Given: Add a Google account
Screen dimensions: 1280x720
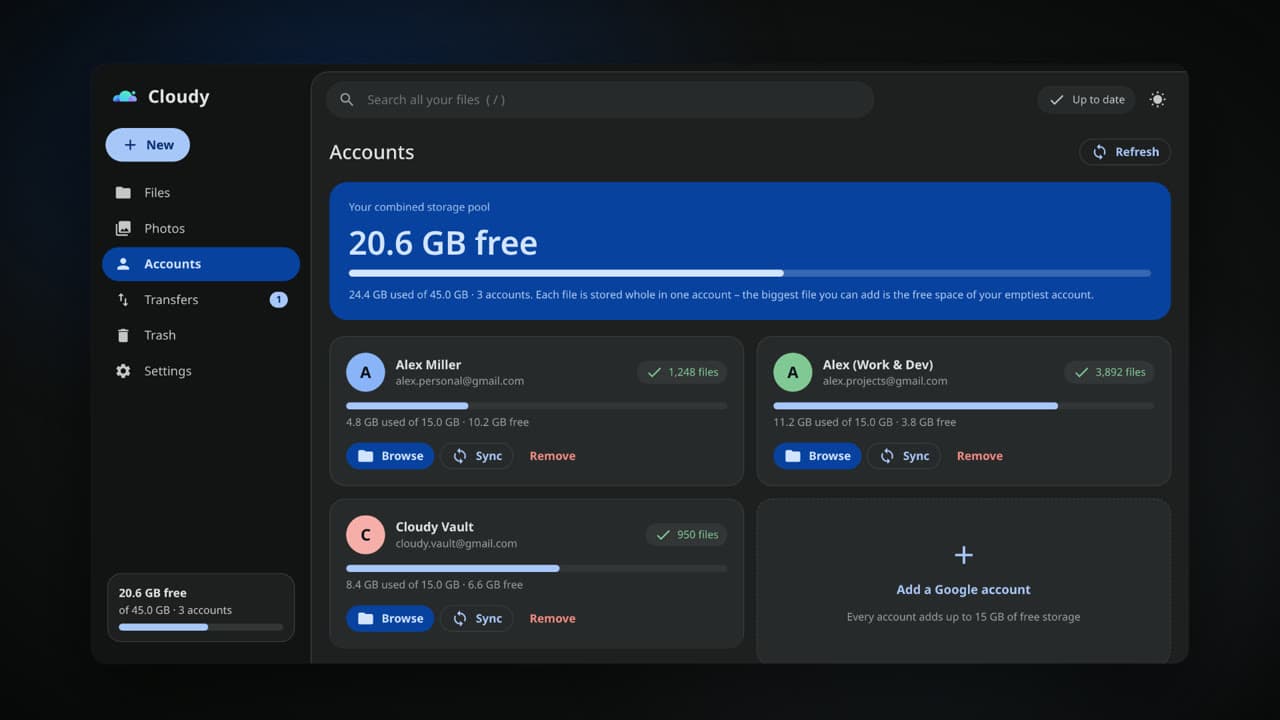Looking at the screenshot, I should pyautogui.click(x=963, y=581).
